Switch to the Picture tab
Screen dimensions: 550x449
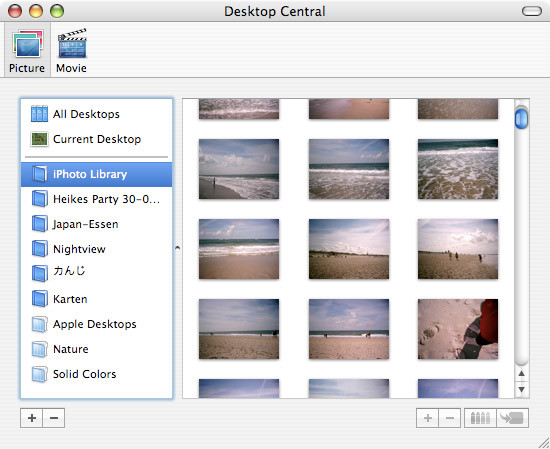tap(27, 50)
